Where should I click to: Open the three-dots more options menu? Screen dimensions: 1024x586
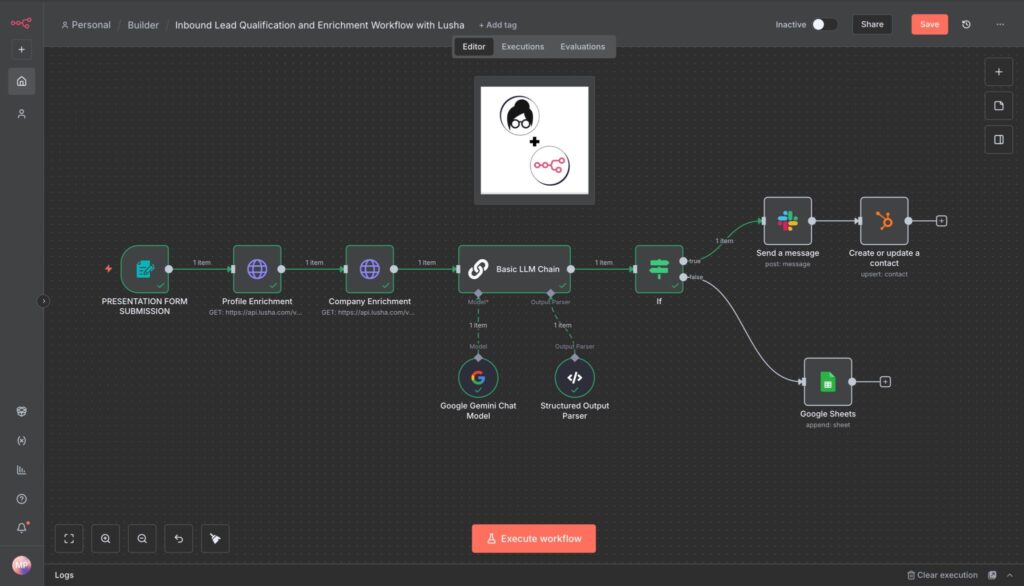click(x=999, y=24)
